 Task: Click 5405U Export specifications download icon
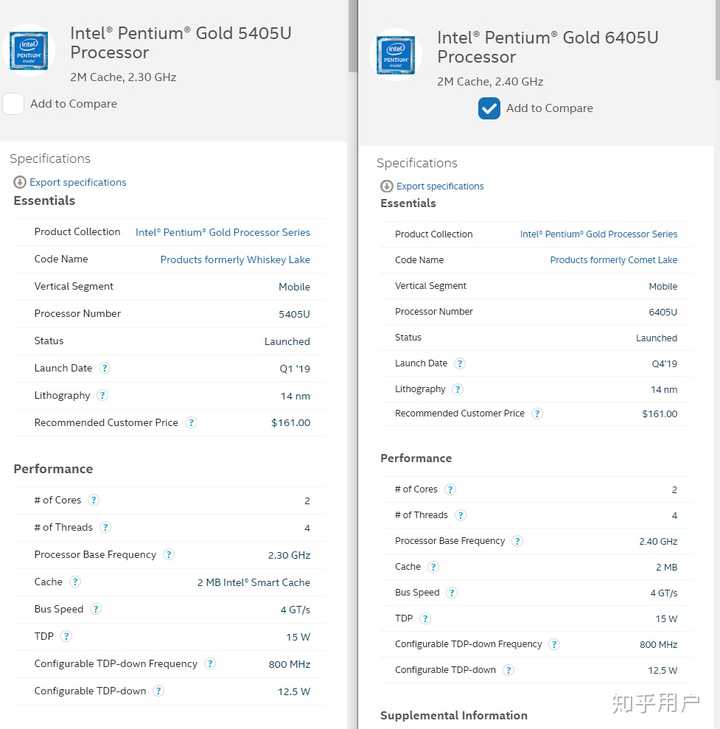20,182
